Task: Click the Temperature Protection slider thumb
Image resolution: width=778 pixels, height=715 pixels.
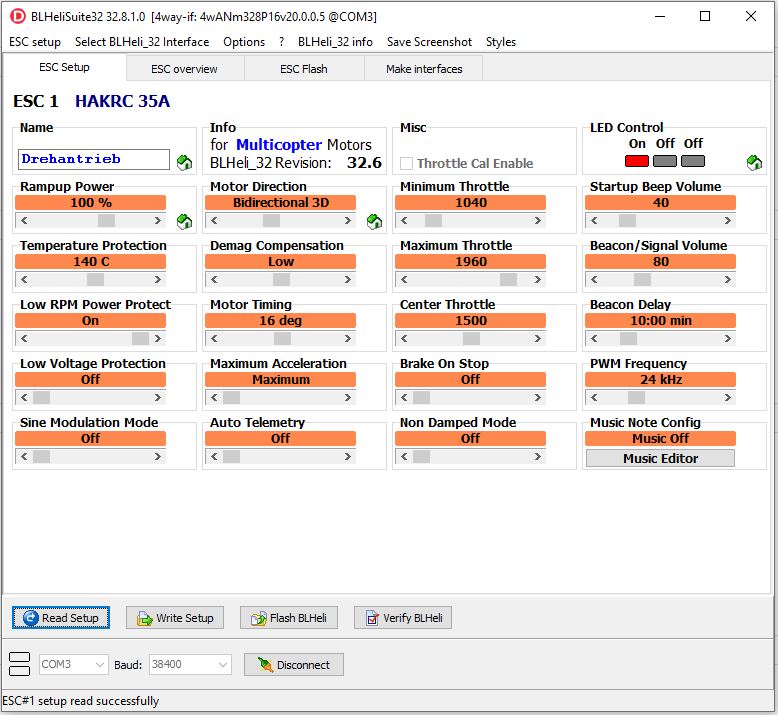Action: (x=95, y=279)
